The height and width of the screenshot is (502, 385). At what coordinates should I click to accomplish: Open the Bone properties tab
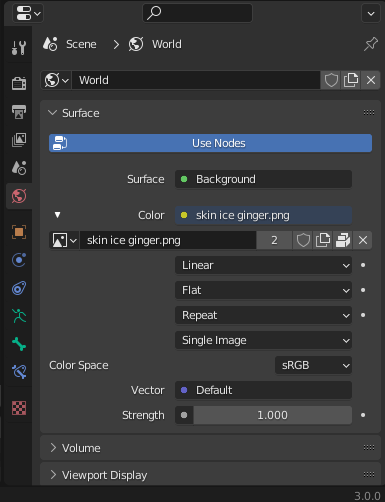19,344
